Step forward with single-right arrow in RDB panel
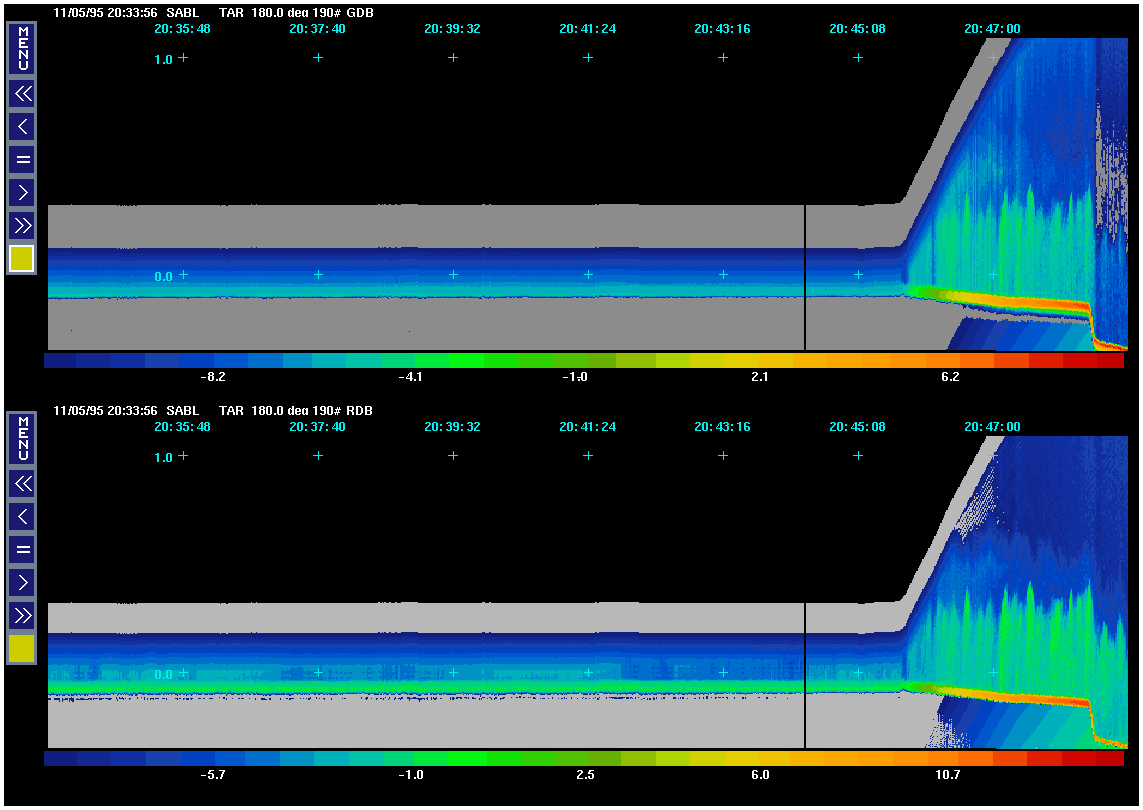The width and height of the screenshot is (1143, 810). coord(22,582)
